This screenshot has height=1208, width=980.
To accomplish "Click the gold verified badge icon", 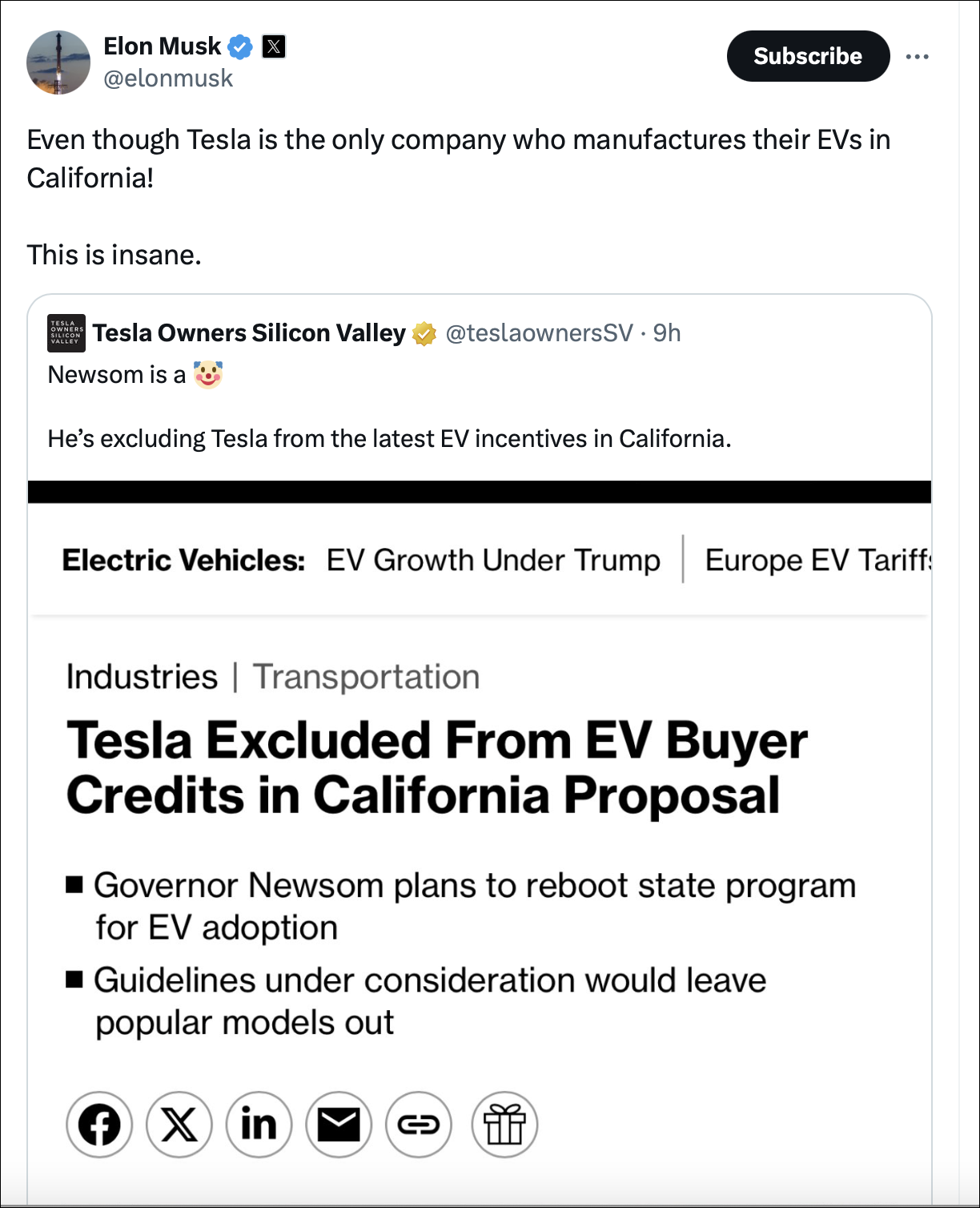I will [x=424, y=333].
